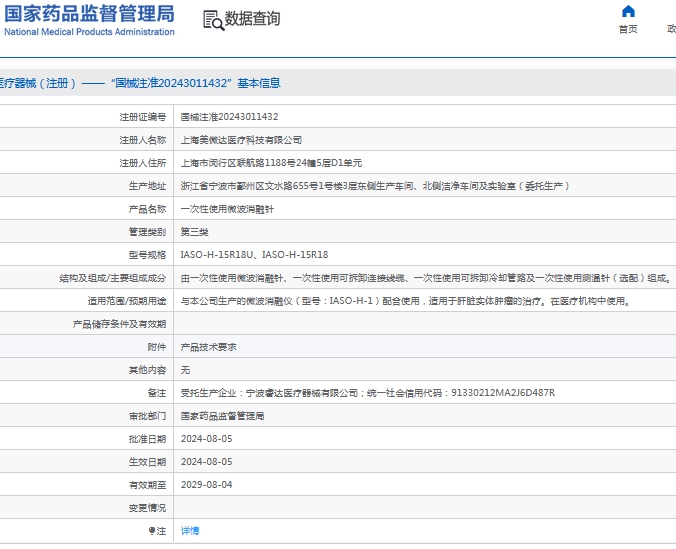676x549 pixels.
Task: Click the page heading 国械注准20243011432 基本信息
Action: coord(196,83)
